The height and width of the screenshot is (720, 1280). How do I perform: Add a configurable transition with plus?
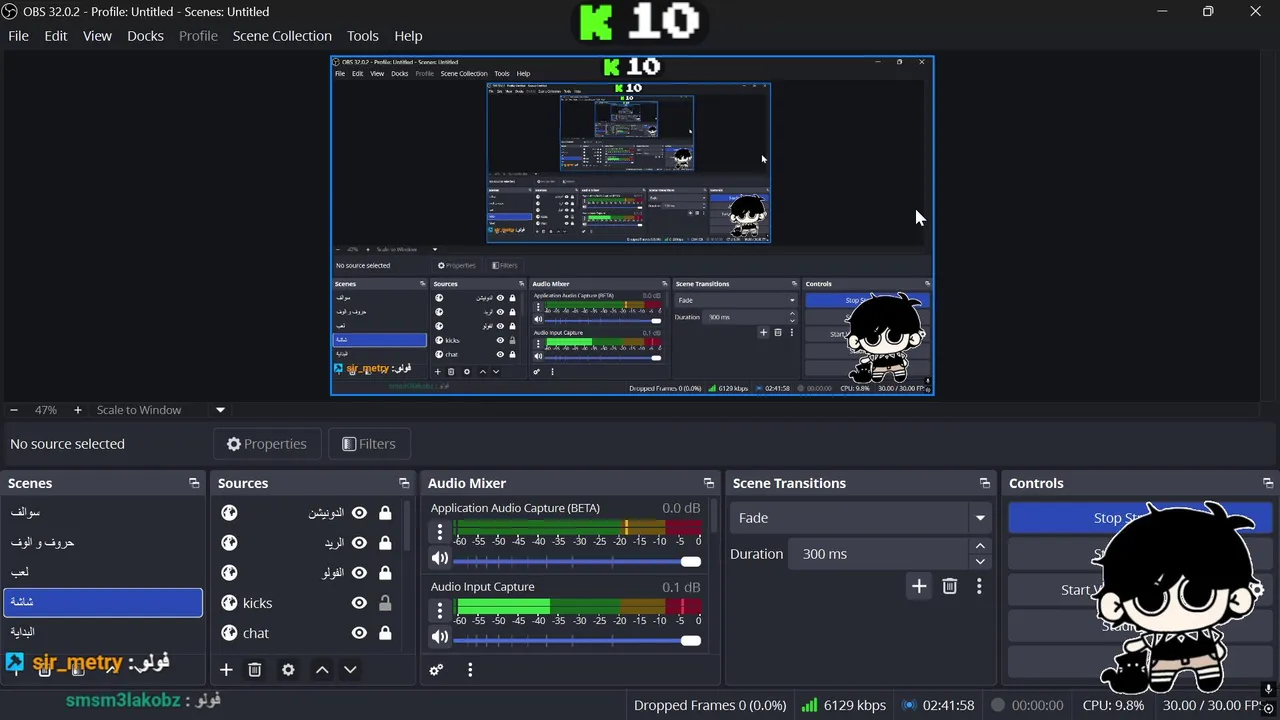(x=919, y=586)
